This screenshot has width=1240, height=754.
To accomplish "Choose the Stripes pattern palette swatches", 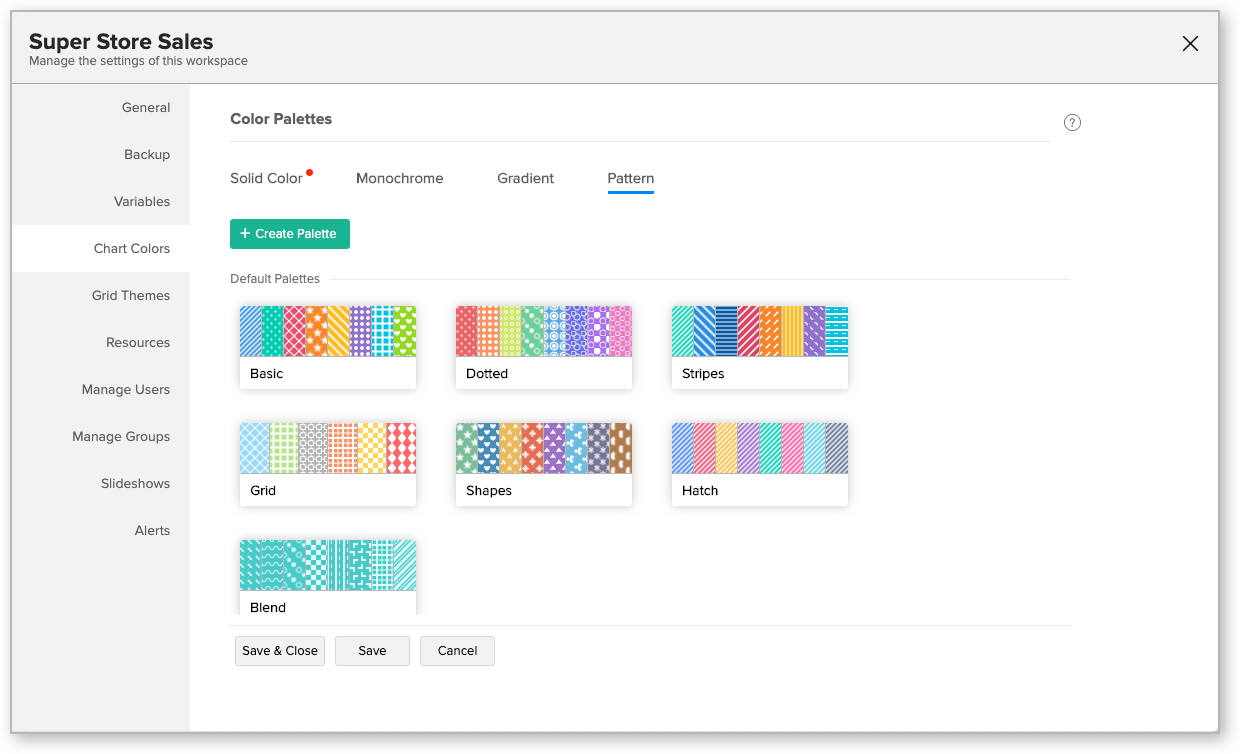I will coord(760,331).
